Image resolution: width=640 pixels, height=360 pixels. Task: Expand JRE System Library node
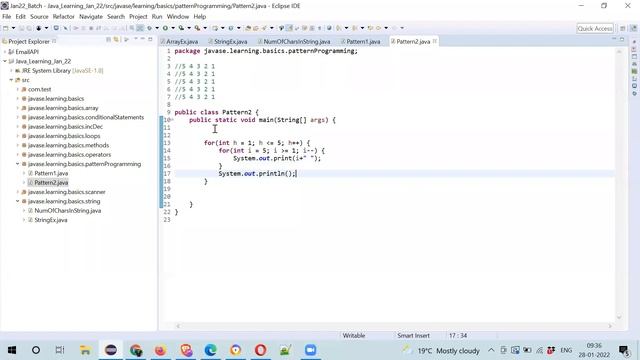click(11, 71)
